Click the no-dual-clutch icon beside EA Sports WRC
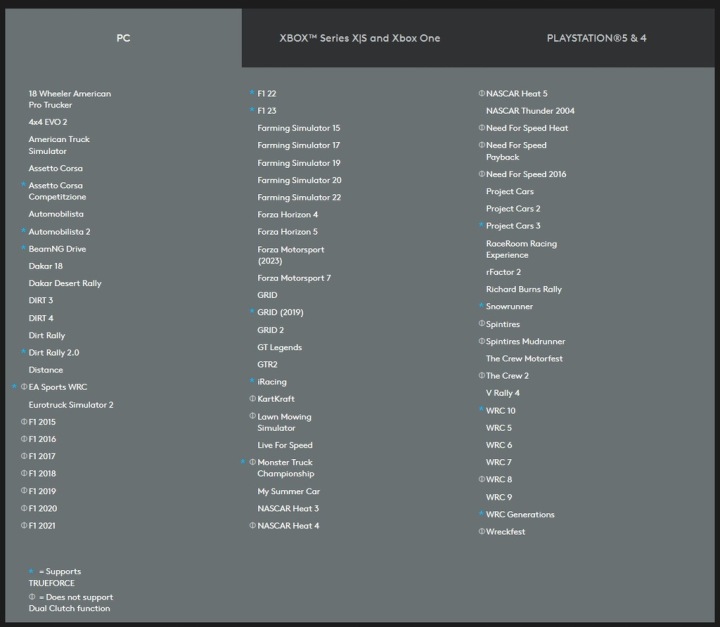Image resolution: width=720 pixels, height=627 pixels. coord(24,387)
